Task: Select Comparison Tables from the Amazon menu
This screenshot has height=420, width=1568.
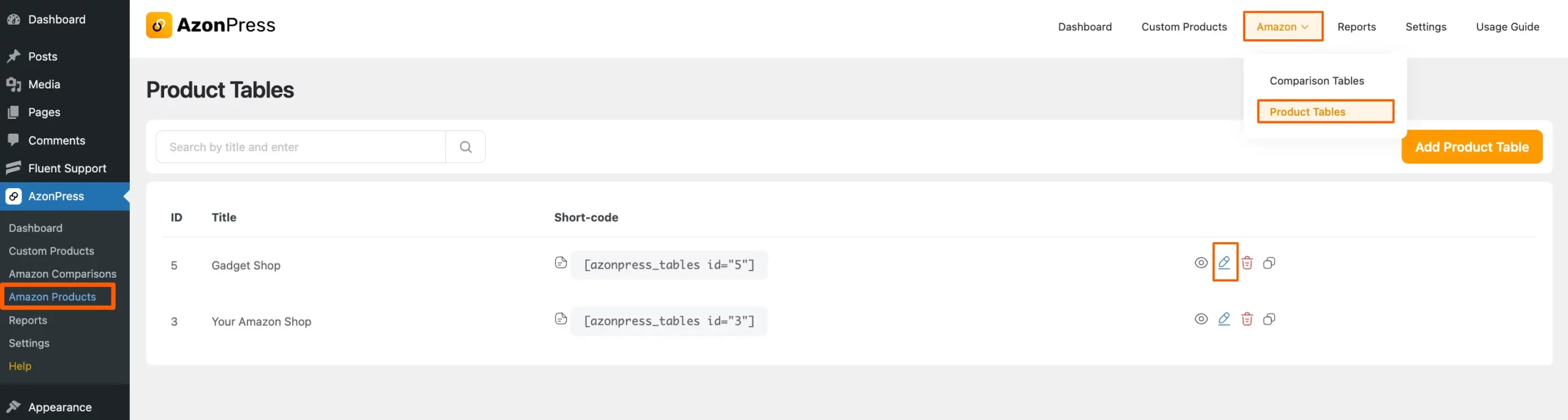Action: (x=1317, y=80)
